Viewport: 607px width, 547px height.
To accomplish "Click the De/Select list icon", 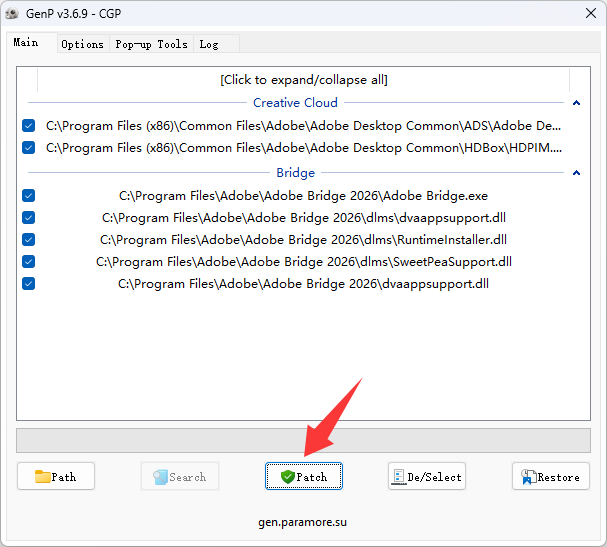I will (x=398, y=477).
